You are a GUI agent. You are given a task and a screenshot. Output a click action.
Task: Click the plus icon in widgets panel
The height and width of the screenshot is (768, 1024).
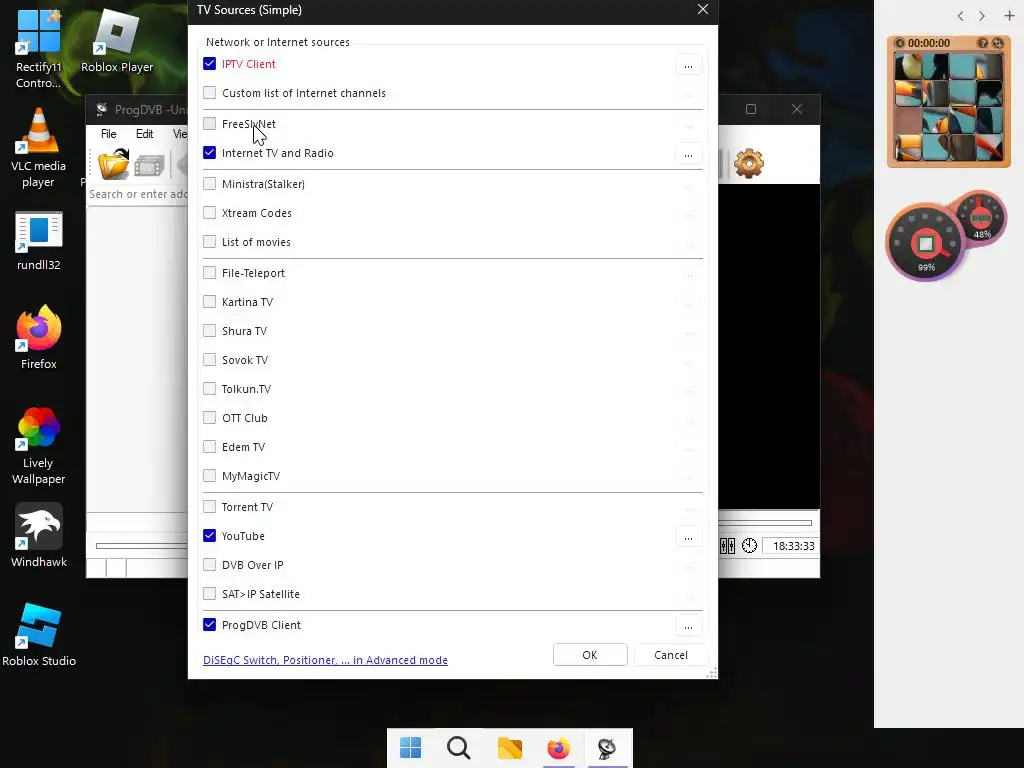coord(1009,16)
